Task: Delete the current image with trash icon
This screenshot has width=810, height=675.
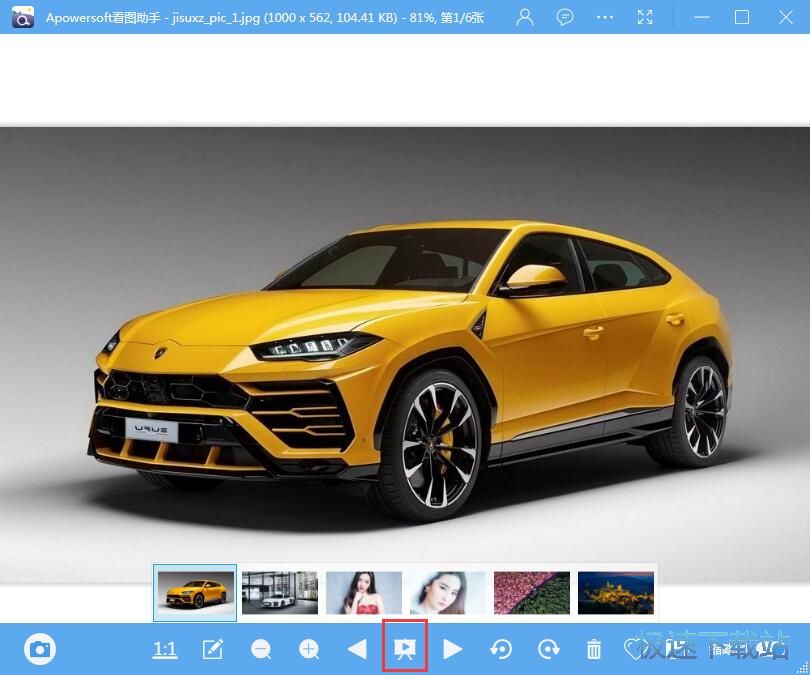Action: point(594,649)
